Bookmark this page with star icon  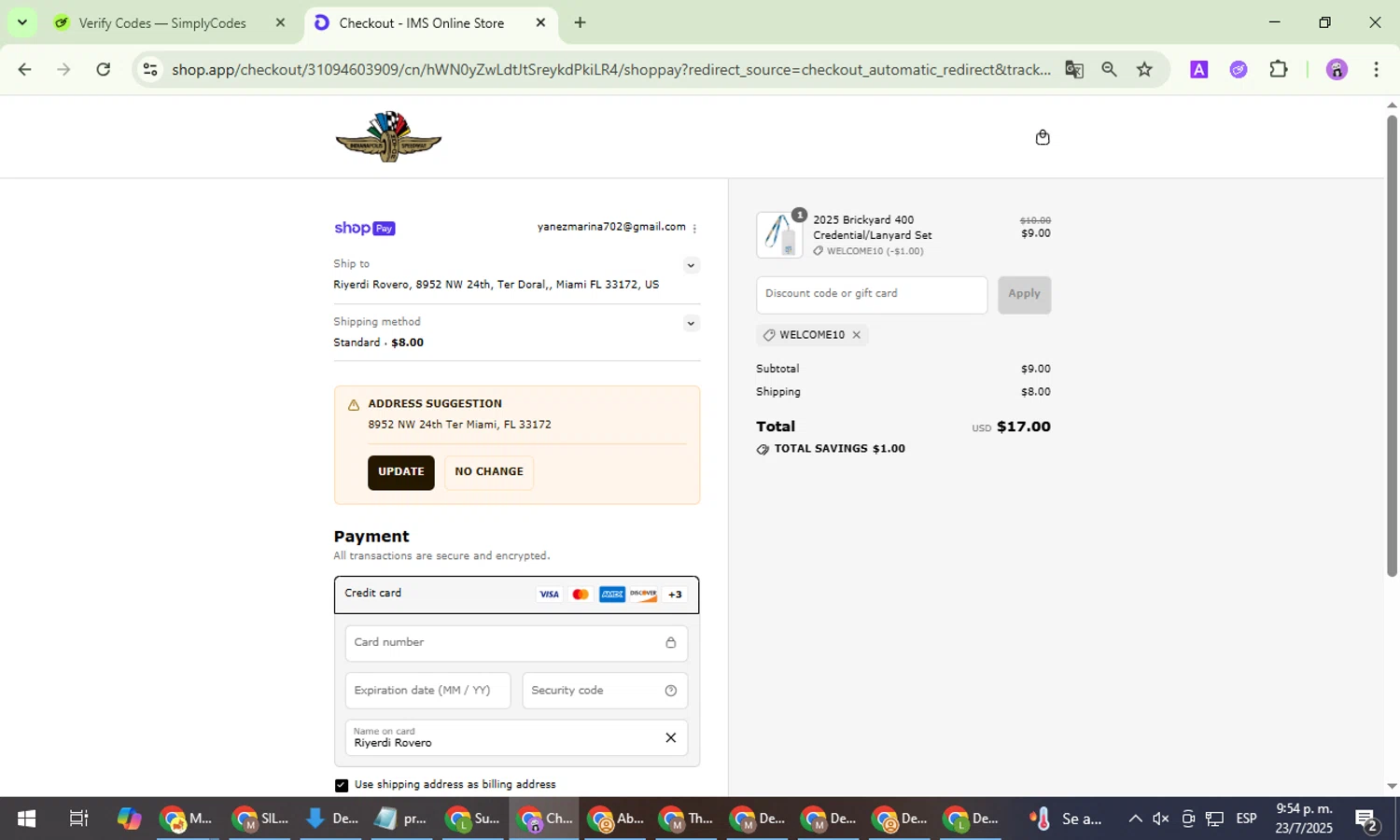pyautogui.click(x=1144, y=70)
